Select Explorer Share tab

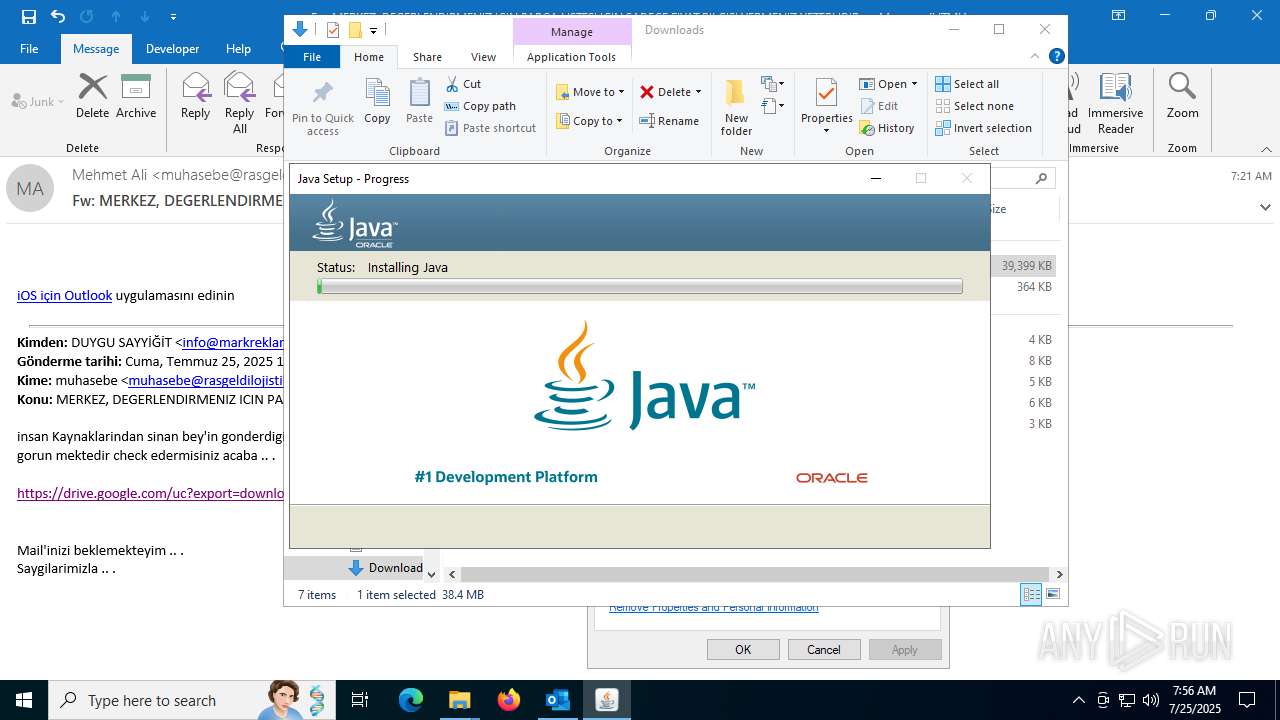[427, 57]
